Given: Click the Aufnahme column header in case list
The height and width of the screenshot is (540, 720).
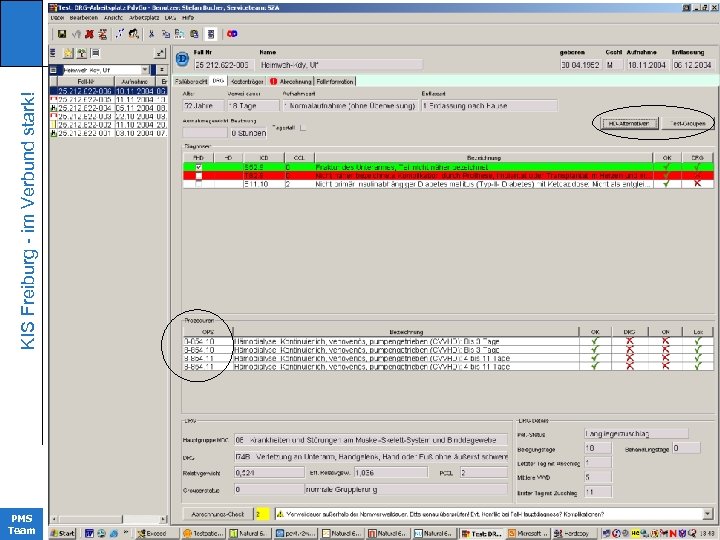Looking at the screenshot, I should pyautogui.click(x=135, y=82).
